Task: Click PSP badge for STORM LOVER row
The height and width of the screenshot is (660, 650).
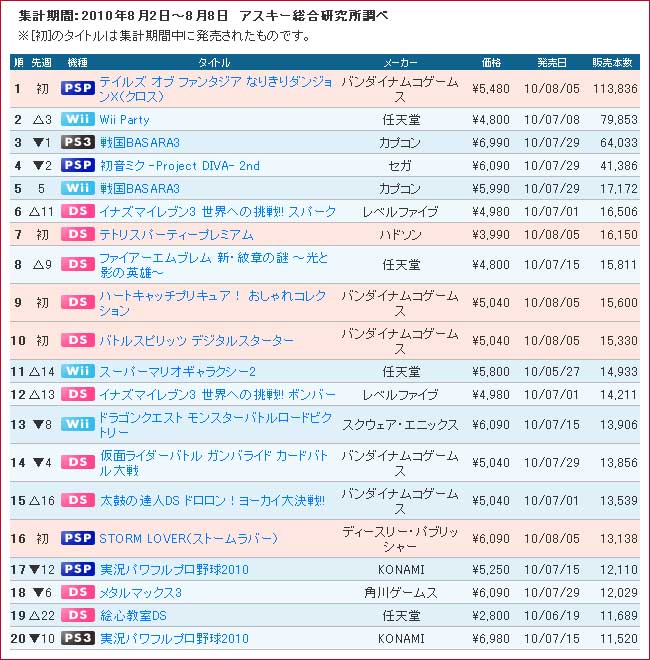Action: 78,538
